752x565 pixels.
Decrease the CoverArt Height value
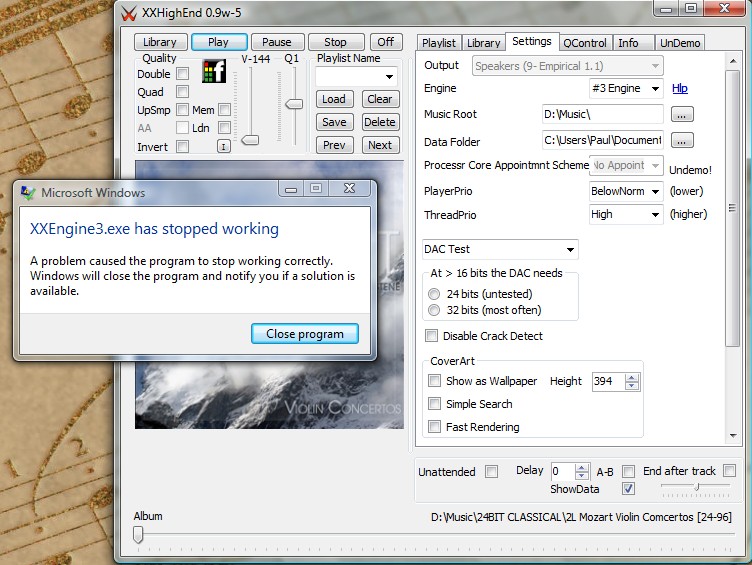[x=632, y=385]
